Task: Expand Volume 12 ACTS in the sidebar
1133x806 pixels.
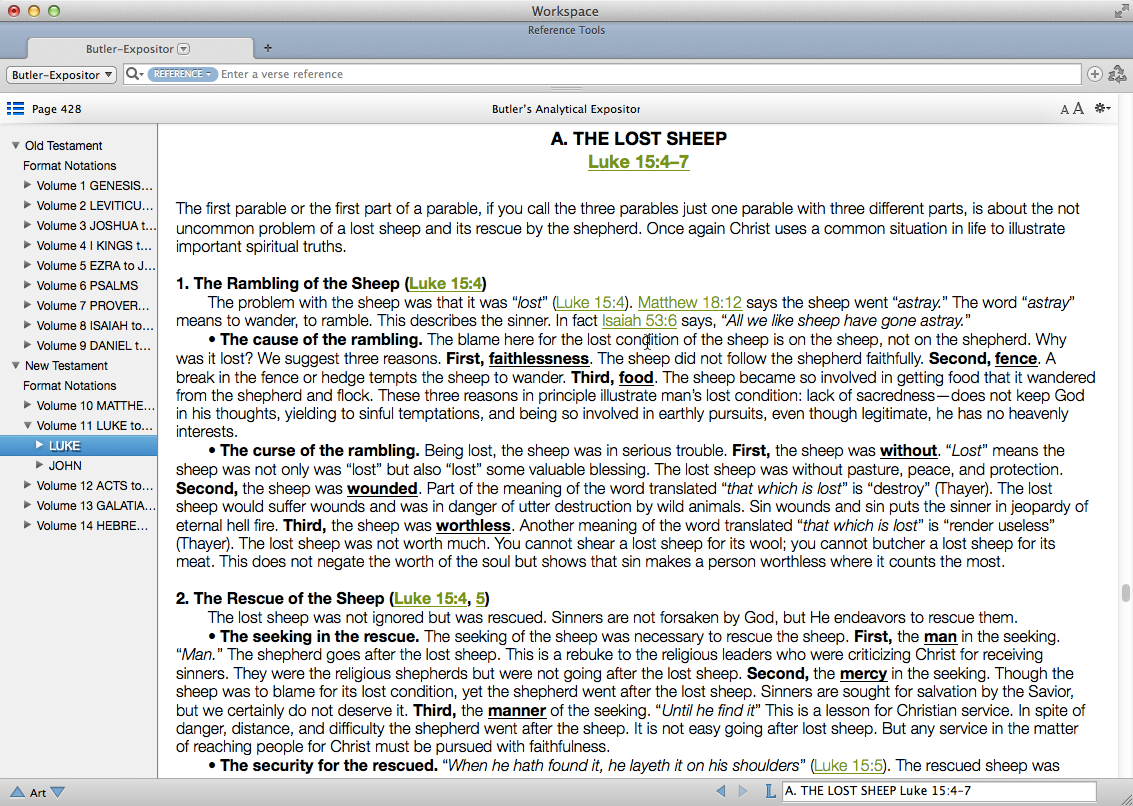Action: point(27,485)
